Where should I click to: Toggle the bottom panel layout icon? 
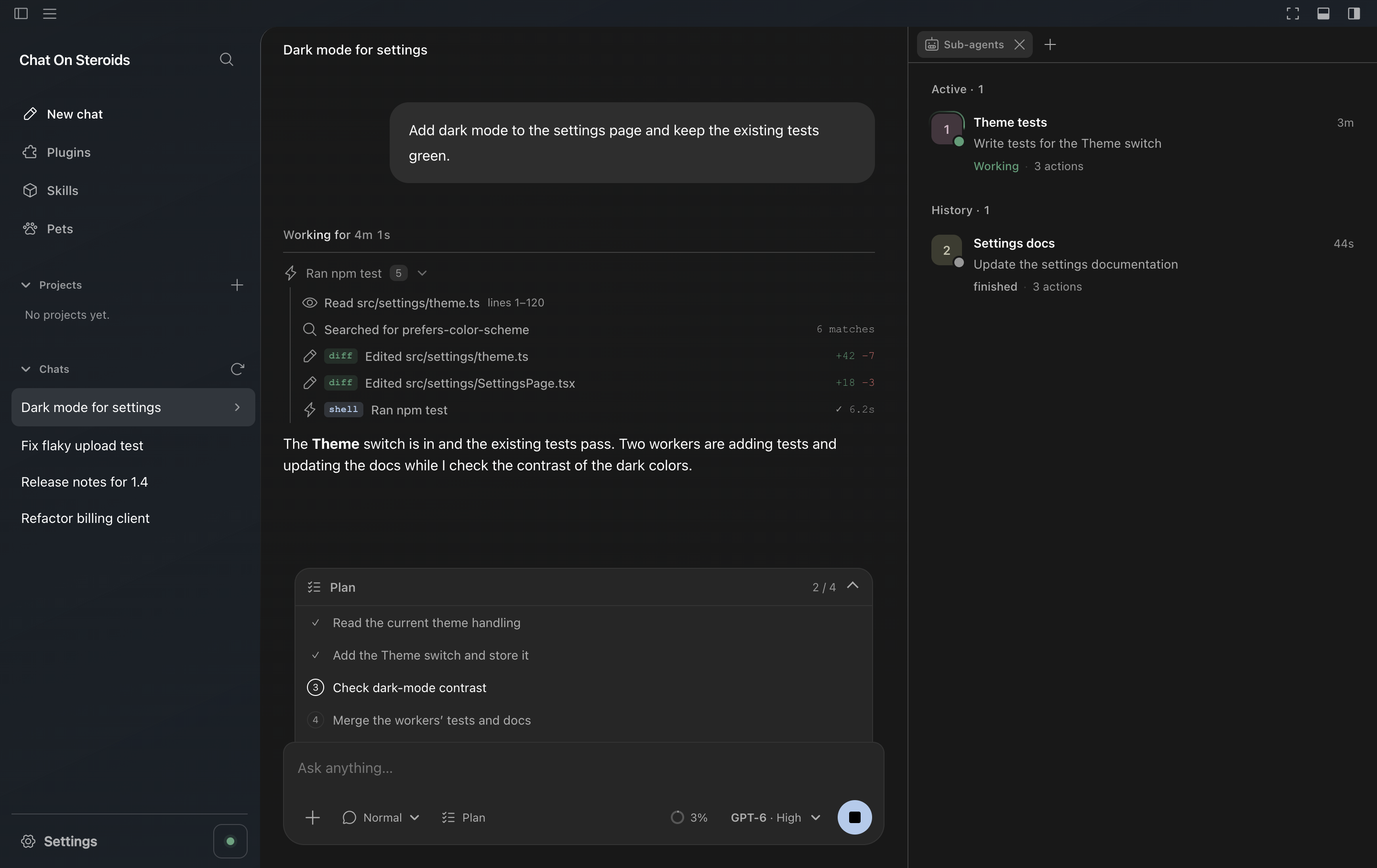tap(1323, 13)
